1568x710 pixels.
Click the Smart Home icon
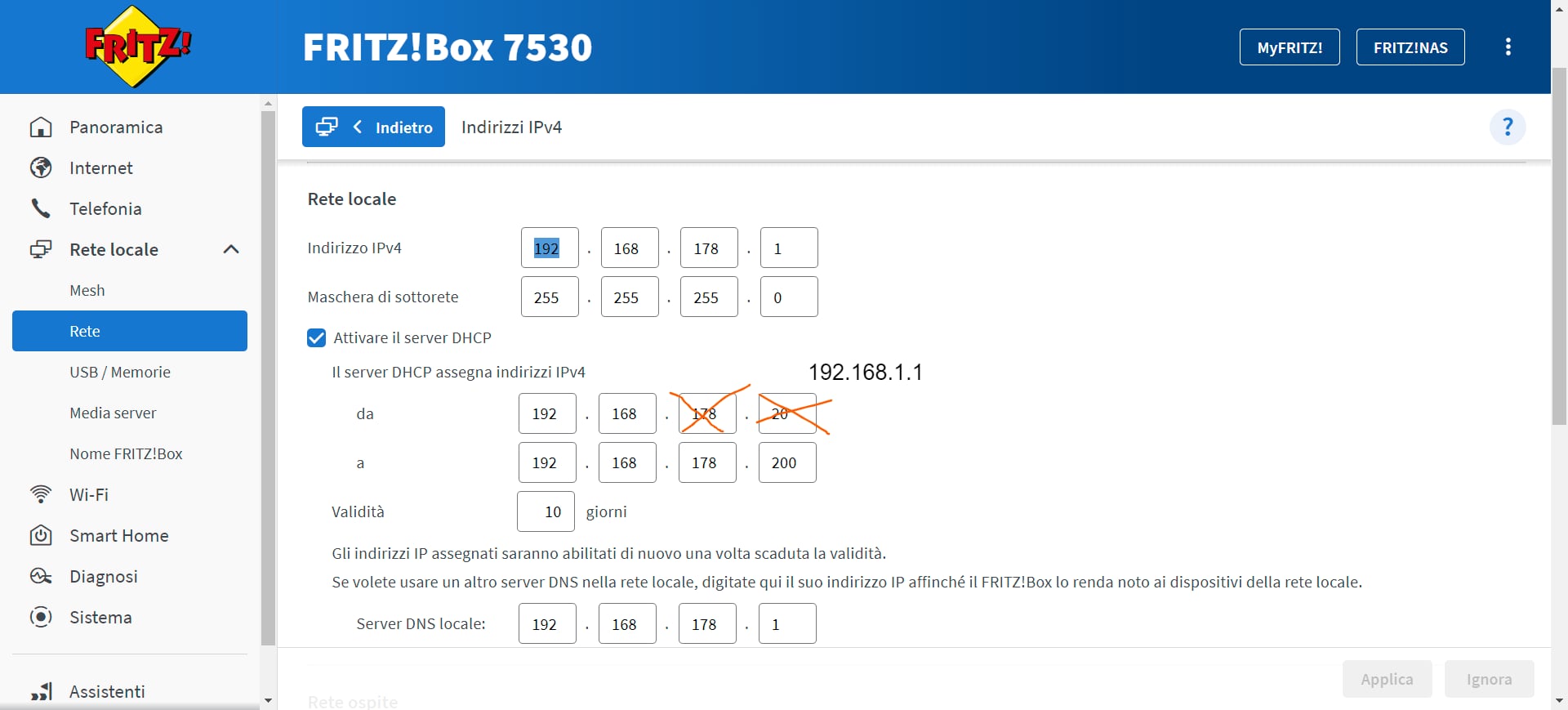pyautogui.click(x=41, y=535)
